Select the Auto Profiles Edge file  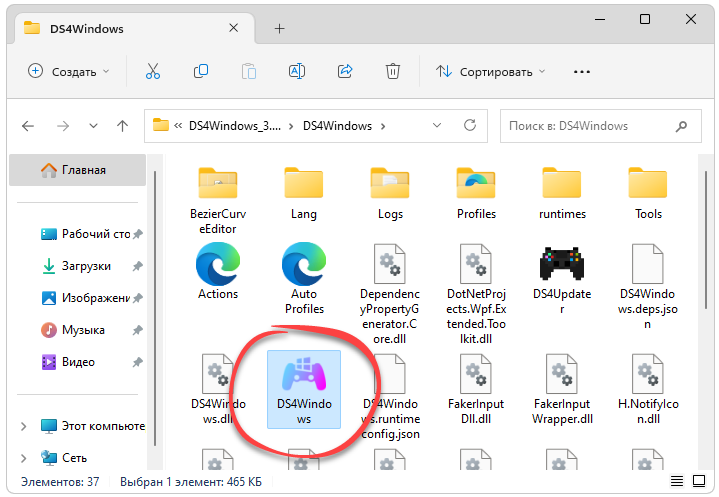[x=304, y=279]
